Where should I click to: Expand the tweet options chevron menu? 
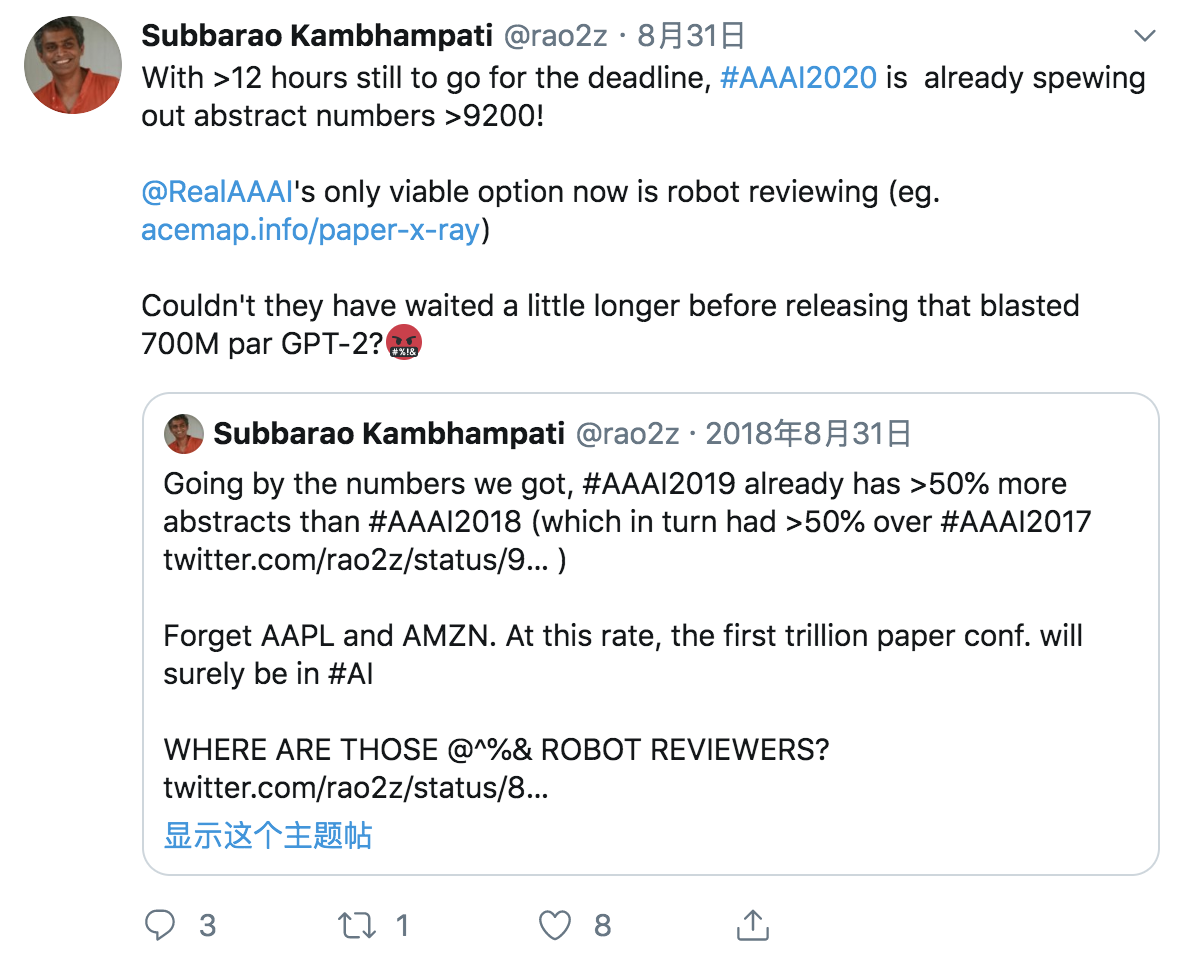pos(1144,37)
